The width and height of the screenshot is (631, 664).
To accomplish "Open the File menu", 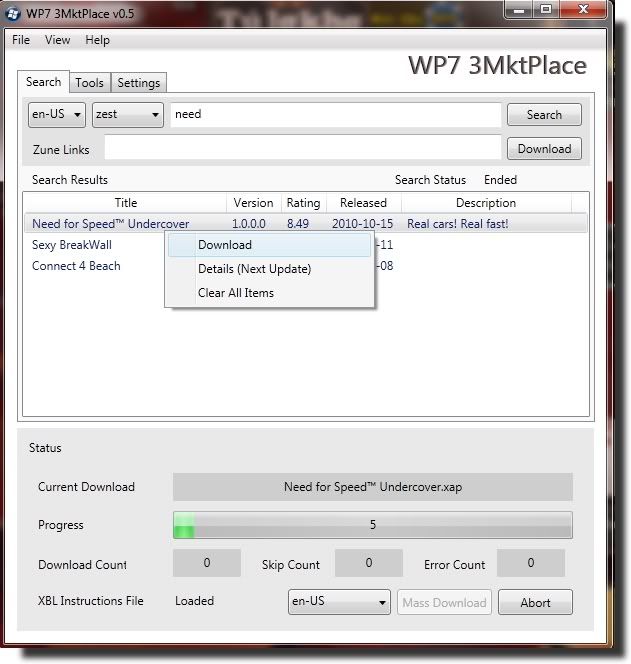I will [x=21, y=40].
